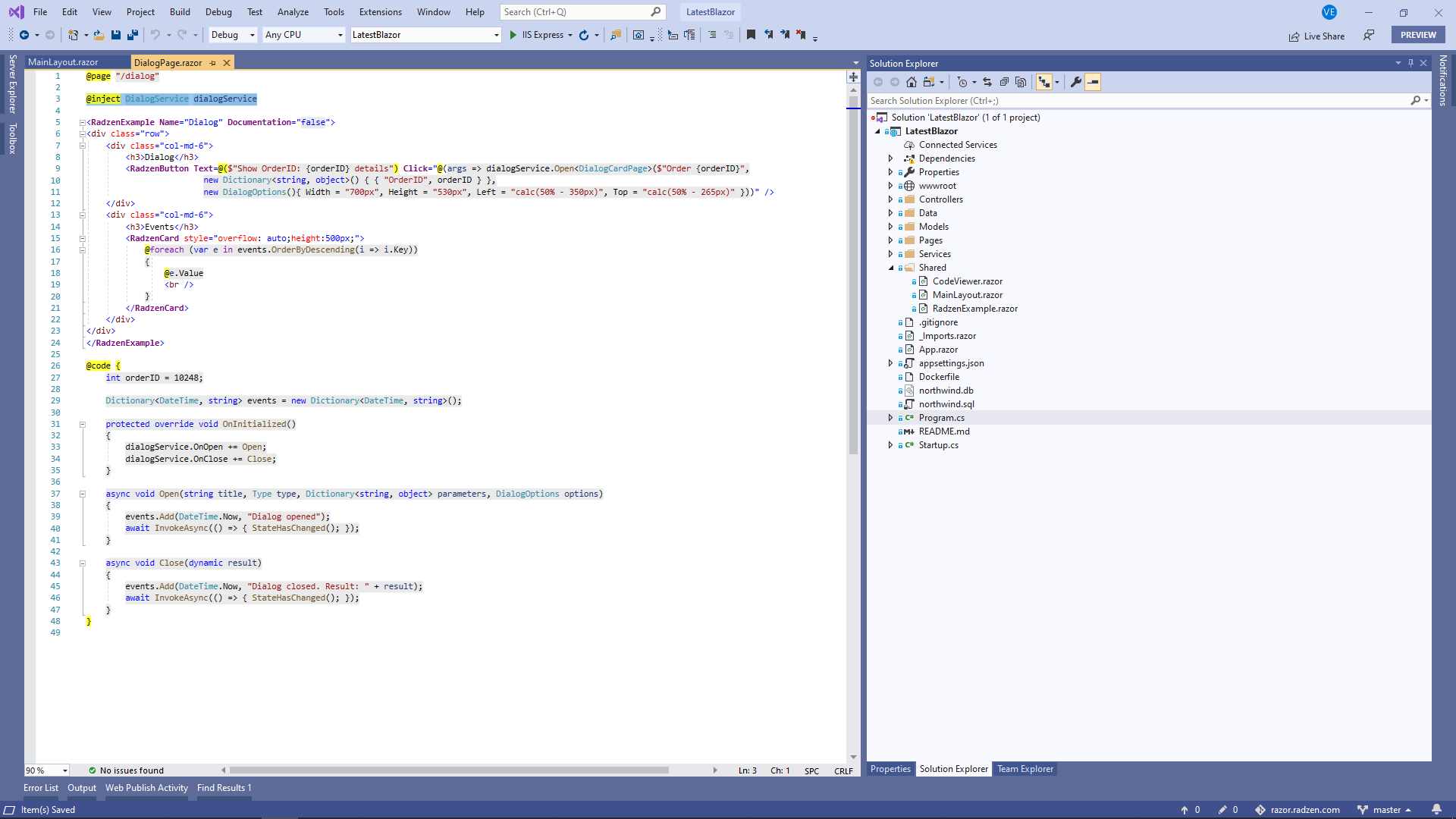Click the notifications bell in status bar
The height and width of the screenshot is (819, 1456).
coord(1436,810)
